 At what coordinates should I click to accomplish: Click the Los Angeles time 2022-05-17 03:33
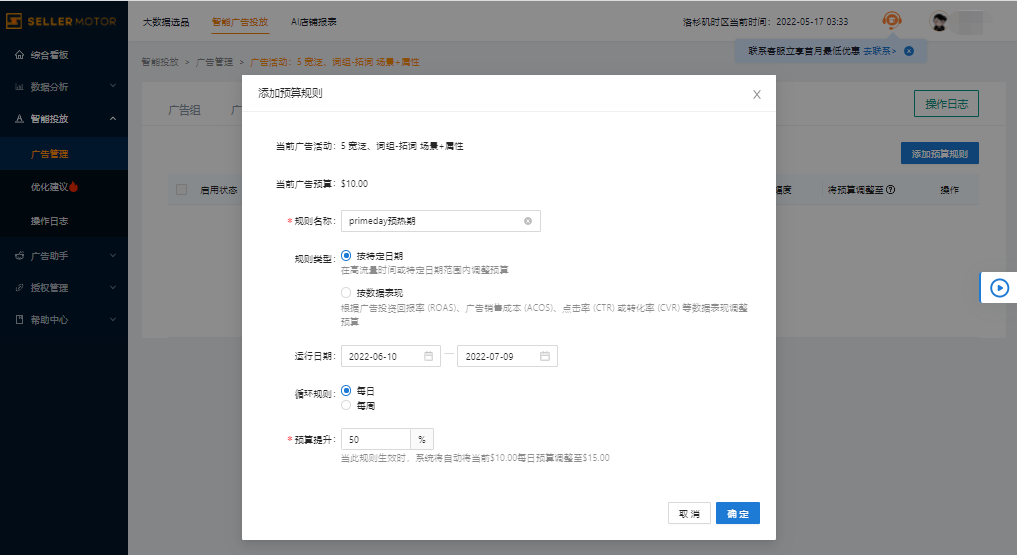(812, 22)
